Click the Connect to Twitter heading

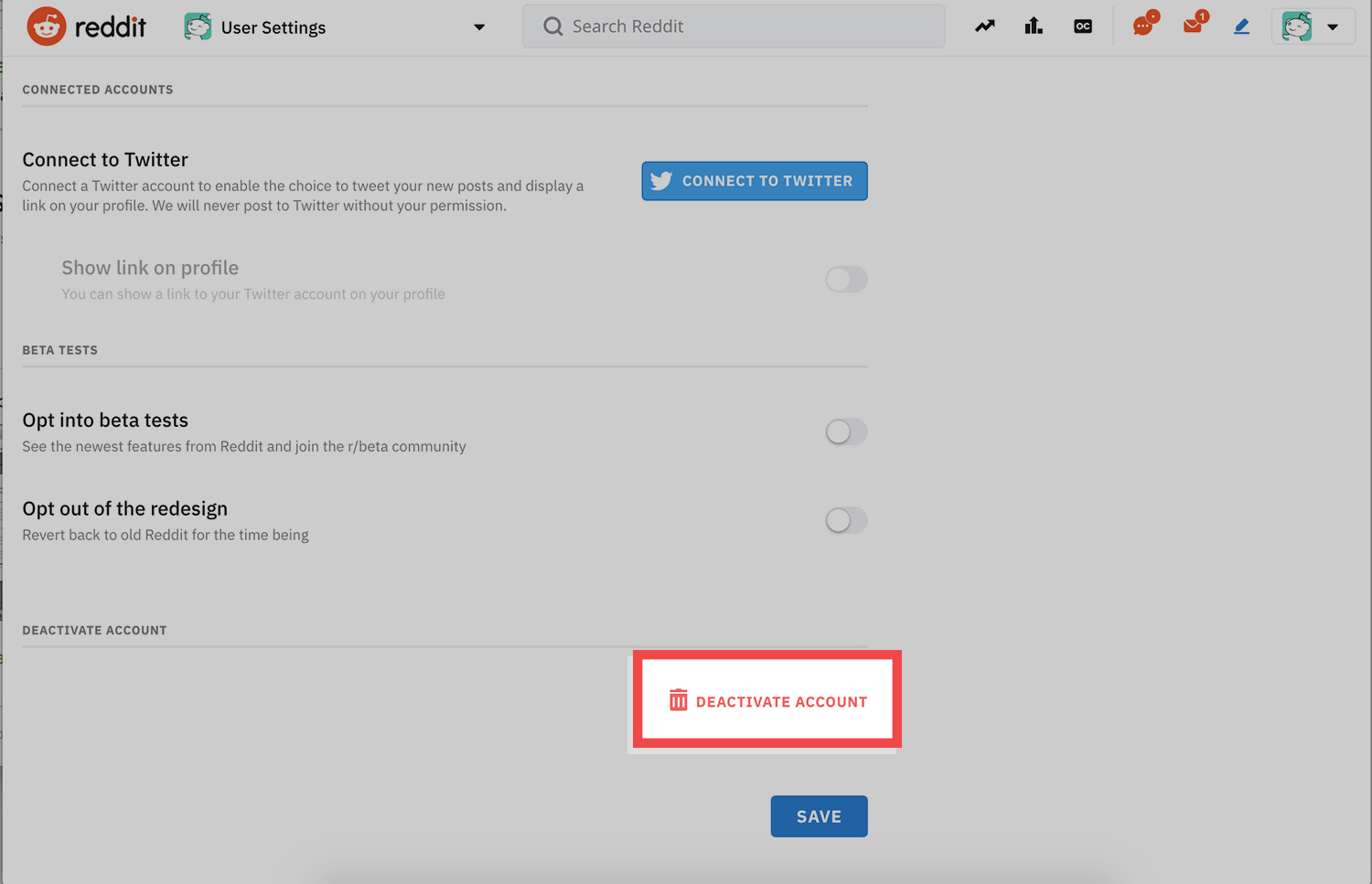click(105, 160)
